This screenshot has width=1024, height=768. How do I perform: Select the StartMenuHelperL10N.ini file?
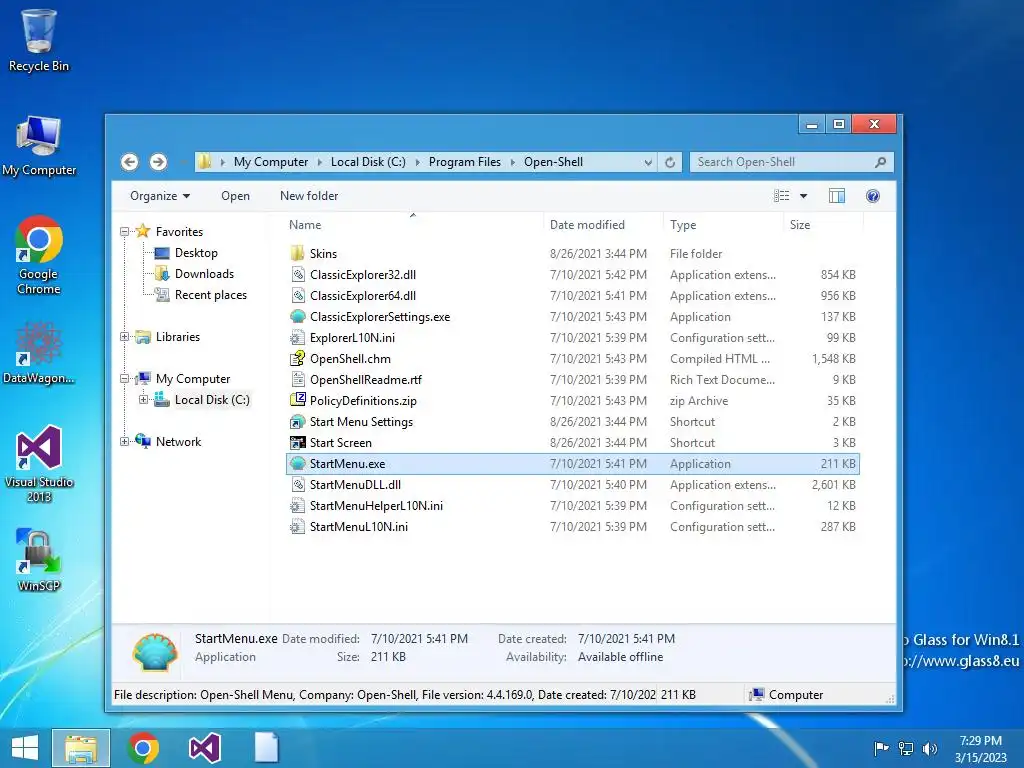376,505
